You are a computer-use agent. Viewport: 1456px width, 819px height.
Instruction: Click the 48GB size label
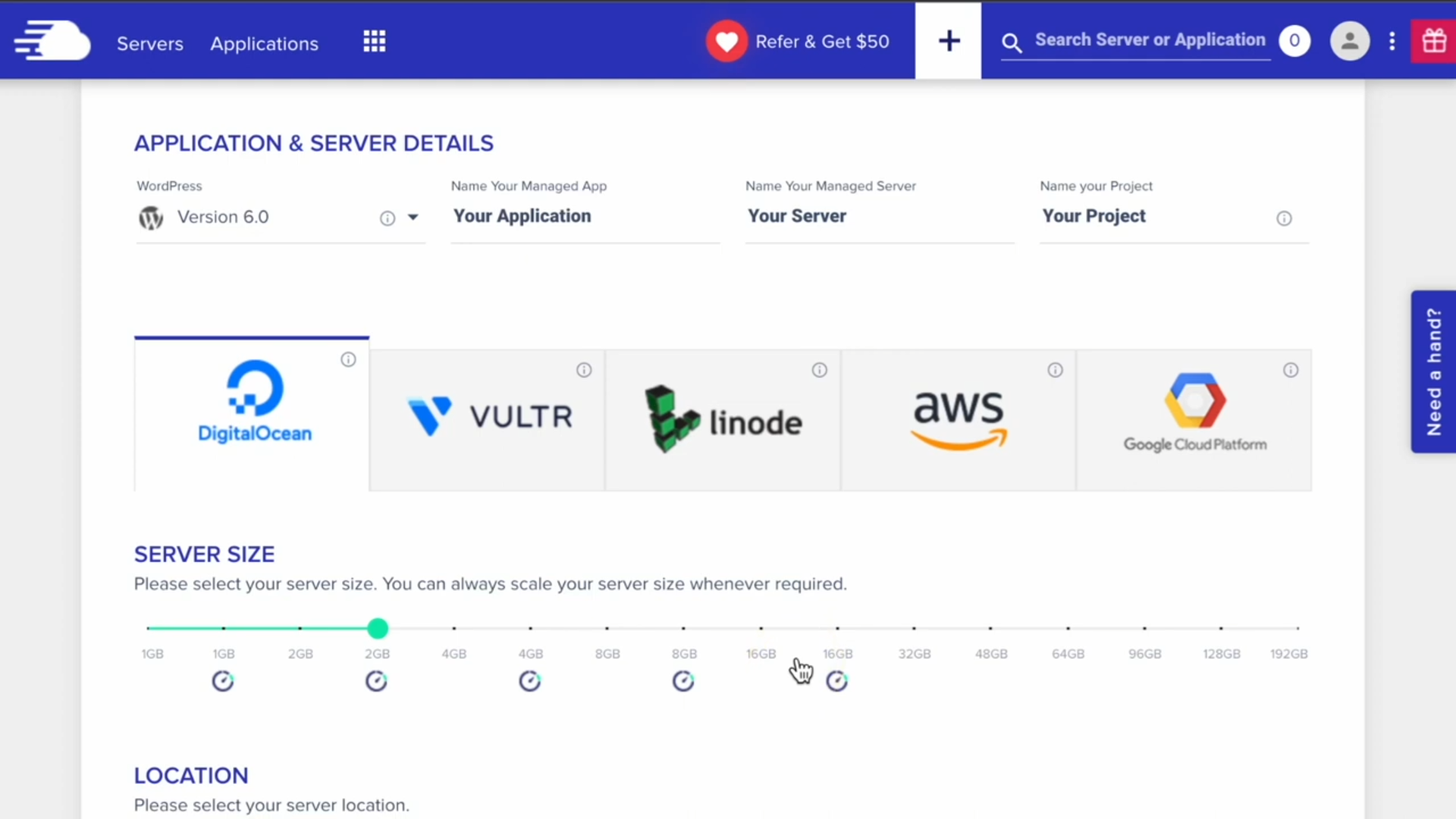[991, 654]
